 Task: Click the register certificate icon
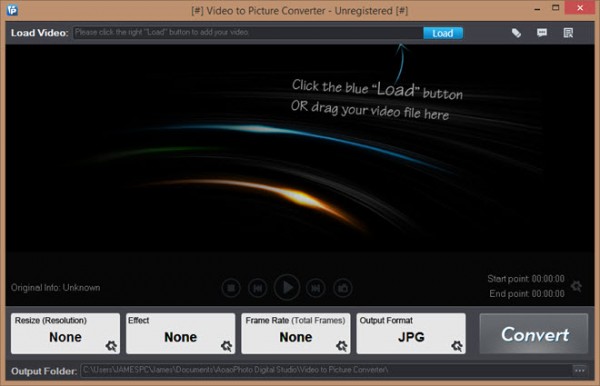click(568, 33)
